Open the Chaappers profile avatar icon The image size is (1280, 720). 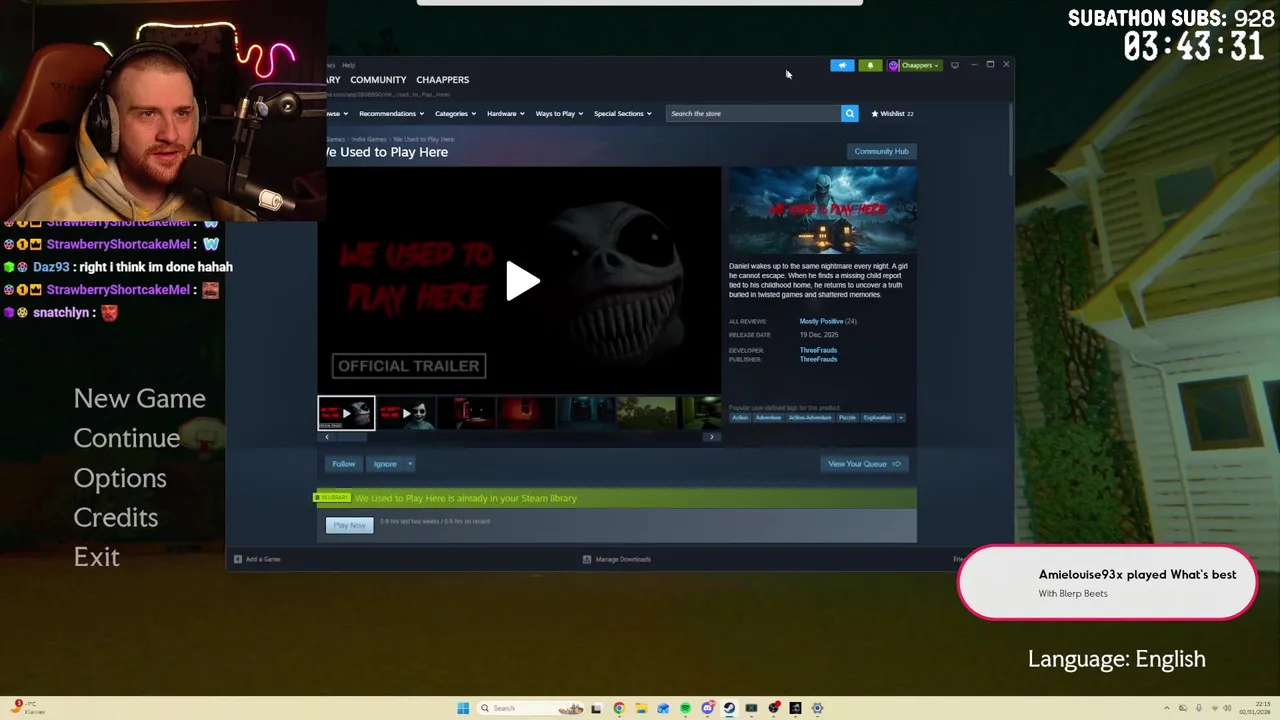(893, 66)
